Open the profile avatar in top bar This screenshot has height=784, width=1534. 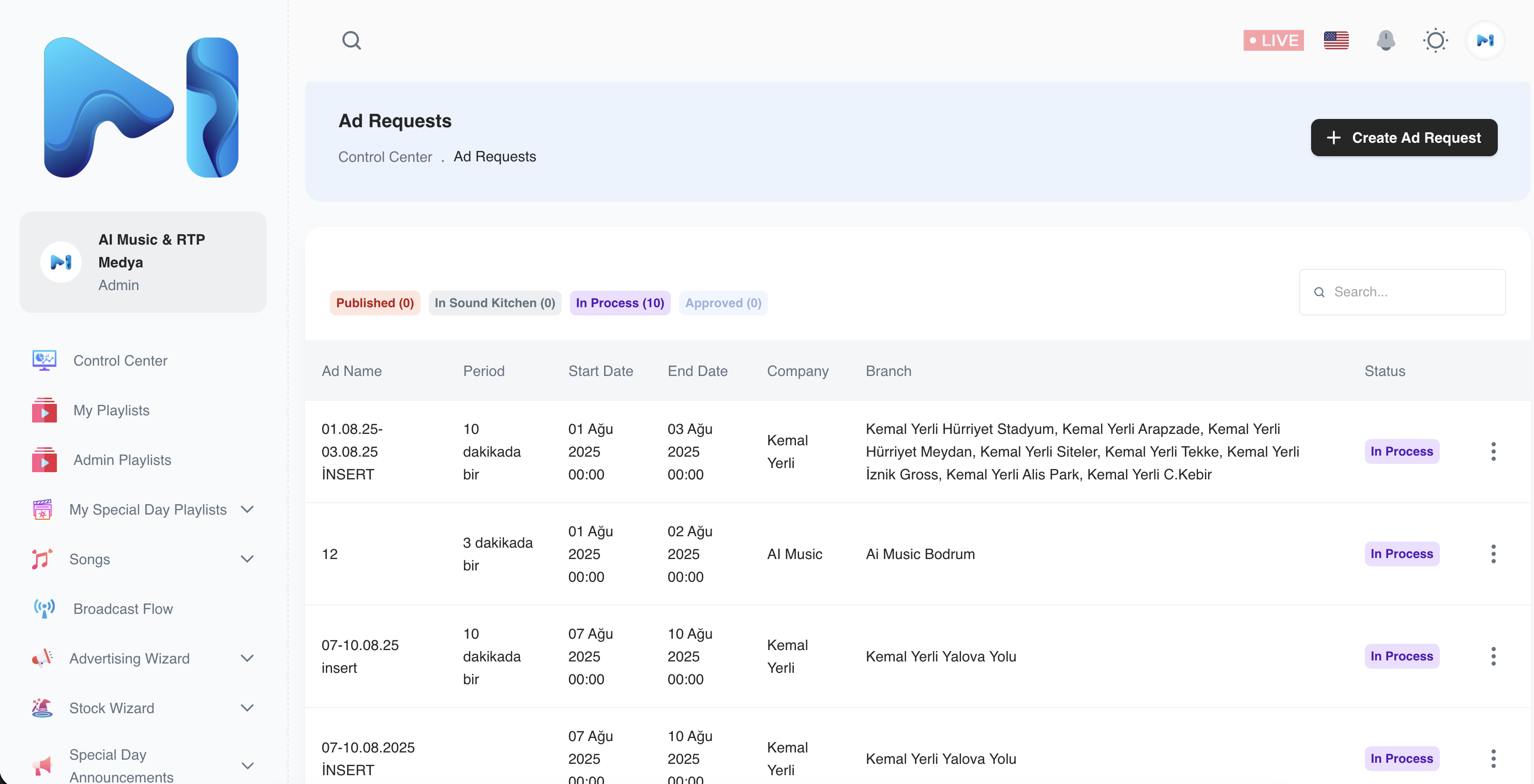tap(1484, 40)
